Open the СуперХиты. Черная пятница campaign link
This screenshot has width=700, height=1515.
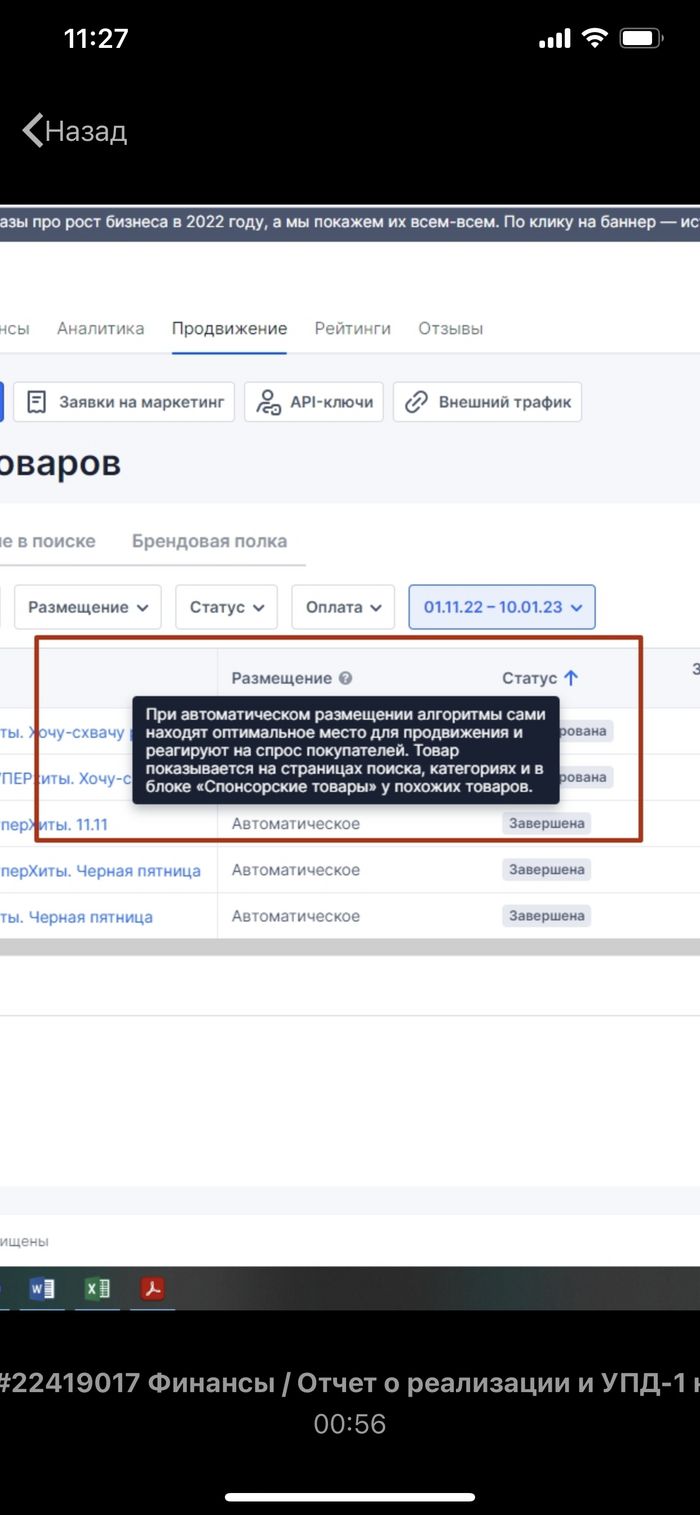click(x=100, y=870)
